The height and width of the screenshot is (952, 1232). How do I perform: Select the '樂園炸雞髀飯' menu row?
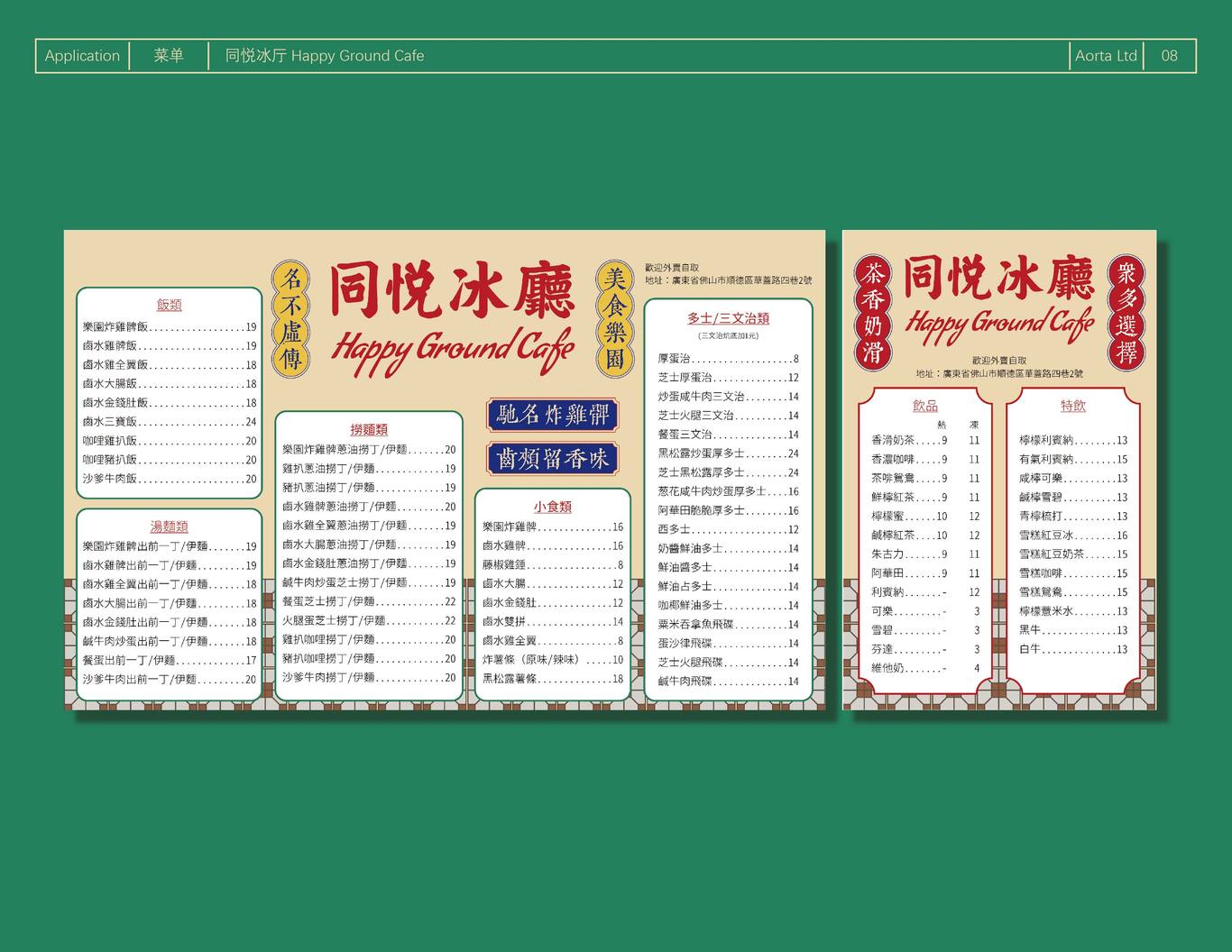(170, 327)
